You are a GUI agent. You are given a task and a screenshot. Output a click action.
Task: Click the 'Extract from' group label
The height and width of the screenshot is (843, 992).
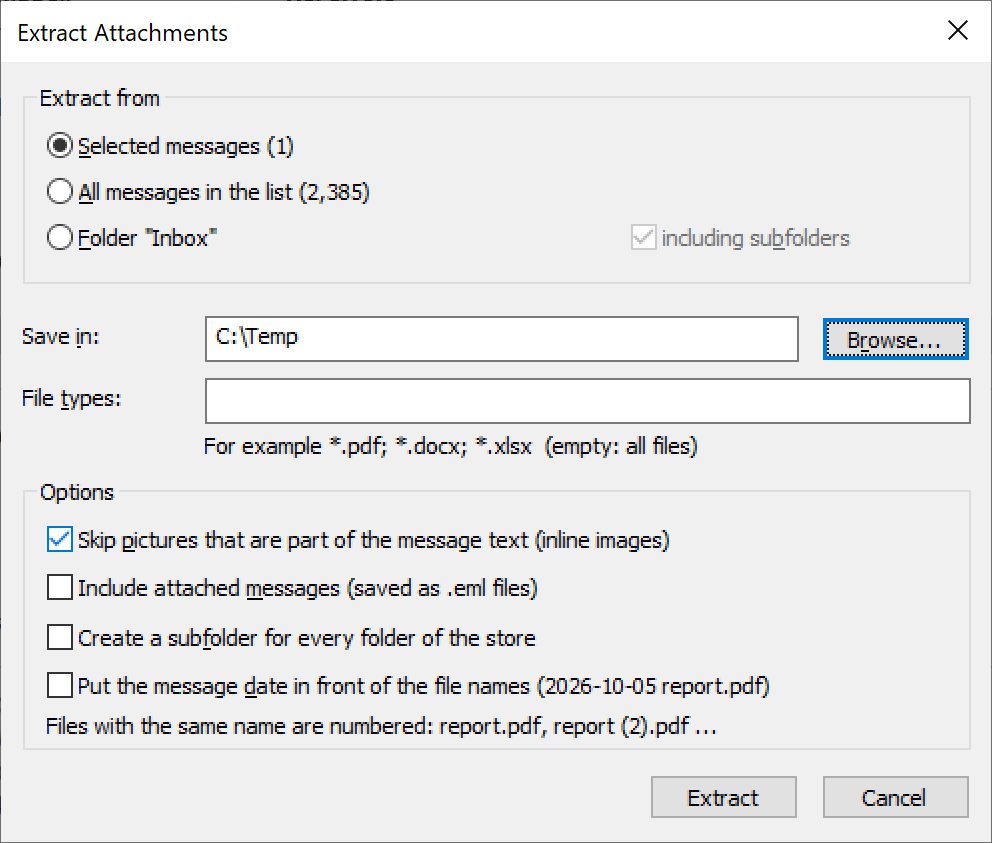pyautogui.click(x=99, y=98)
